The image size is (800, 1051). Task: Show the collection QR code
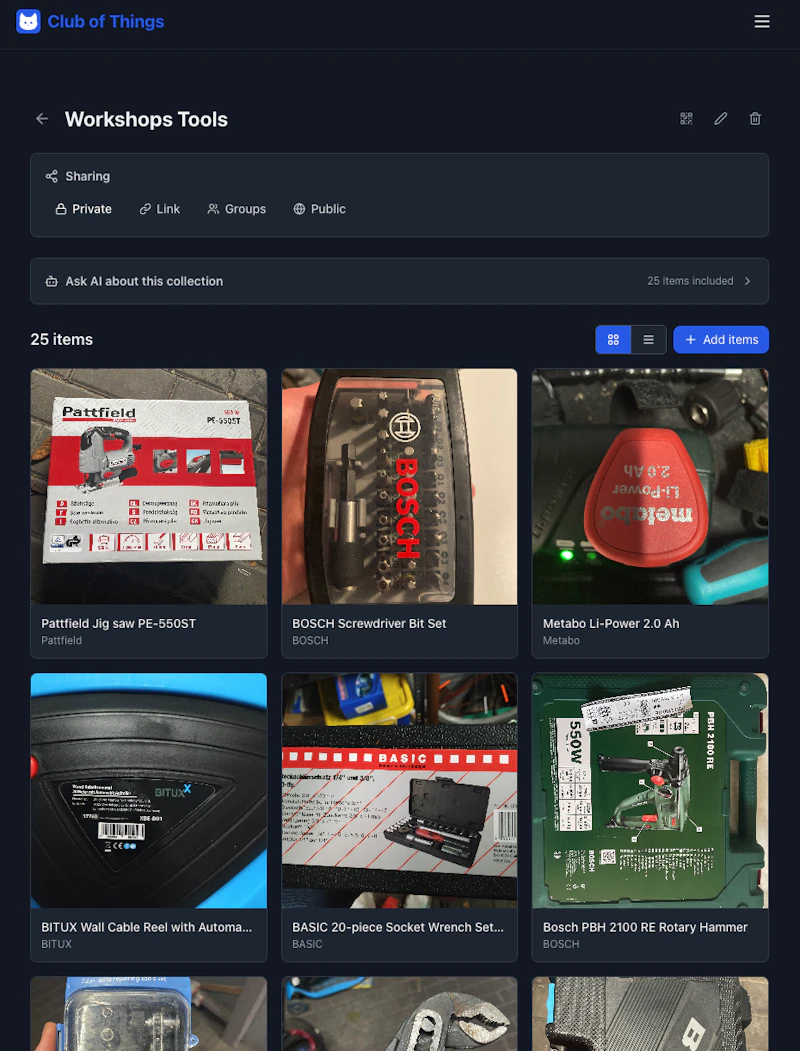686,119
